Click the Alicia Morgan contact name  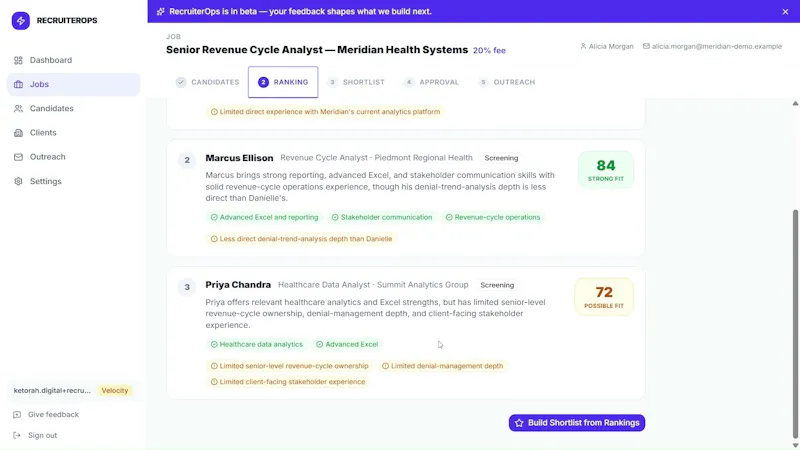coord(611,46)
